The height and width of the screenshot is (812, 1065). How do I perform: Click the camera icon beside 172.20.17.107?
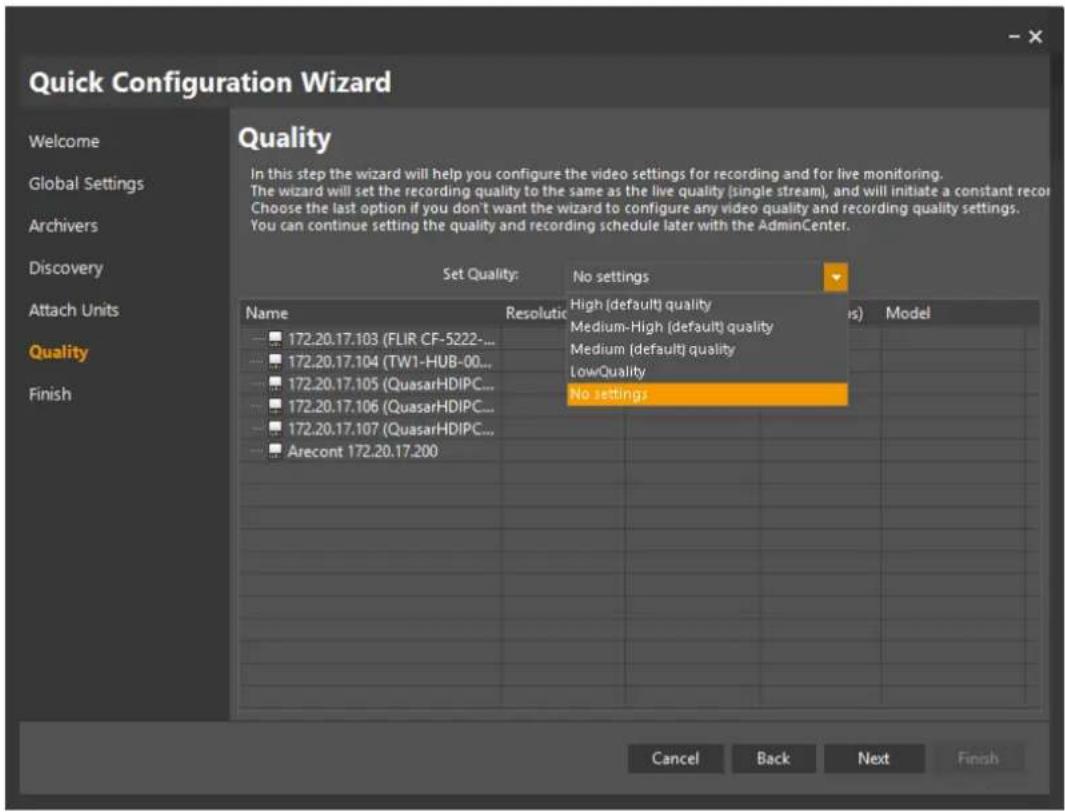[x=275, y=428]
